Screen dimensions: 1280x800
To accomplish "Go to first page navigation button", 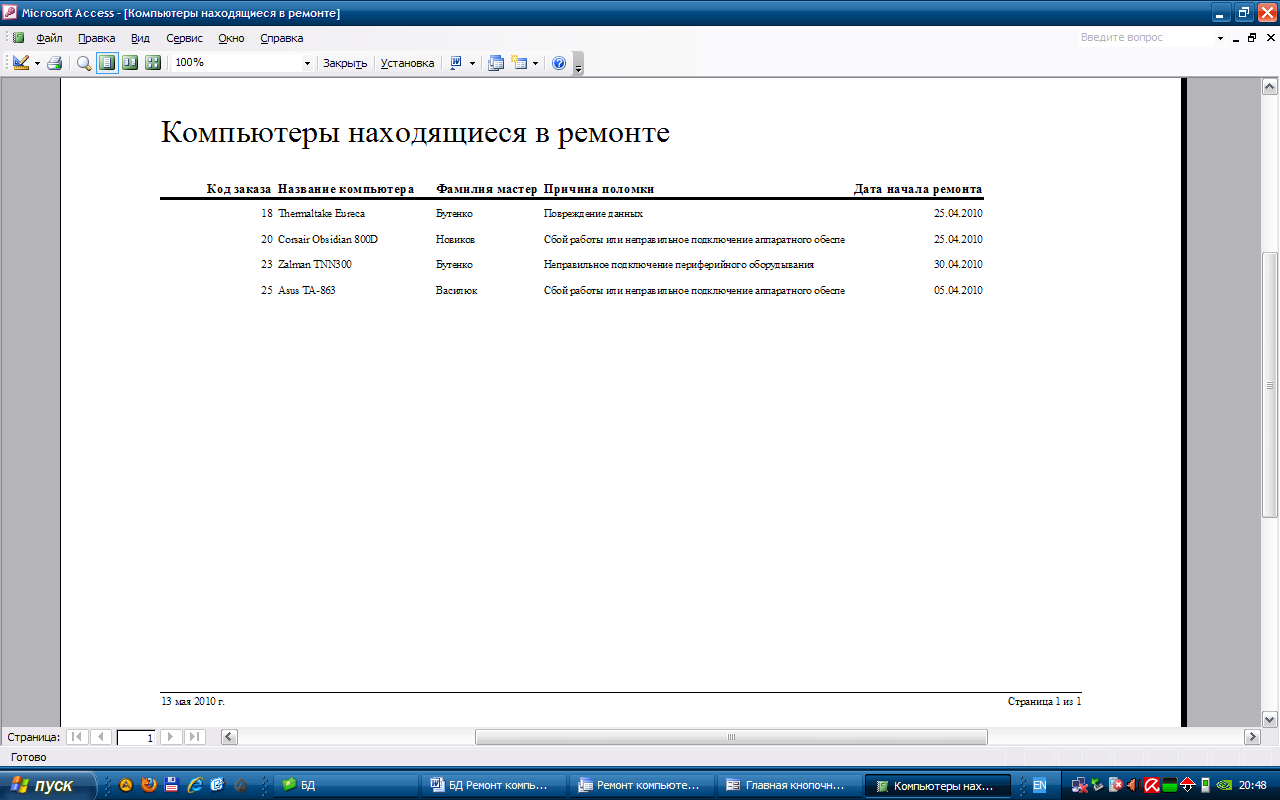I will 77,737.
